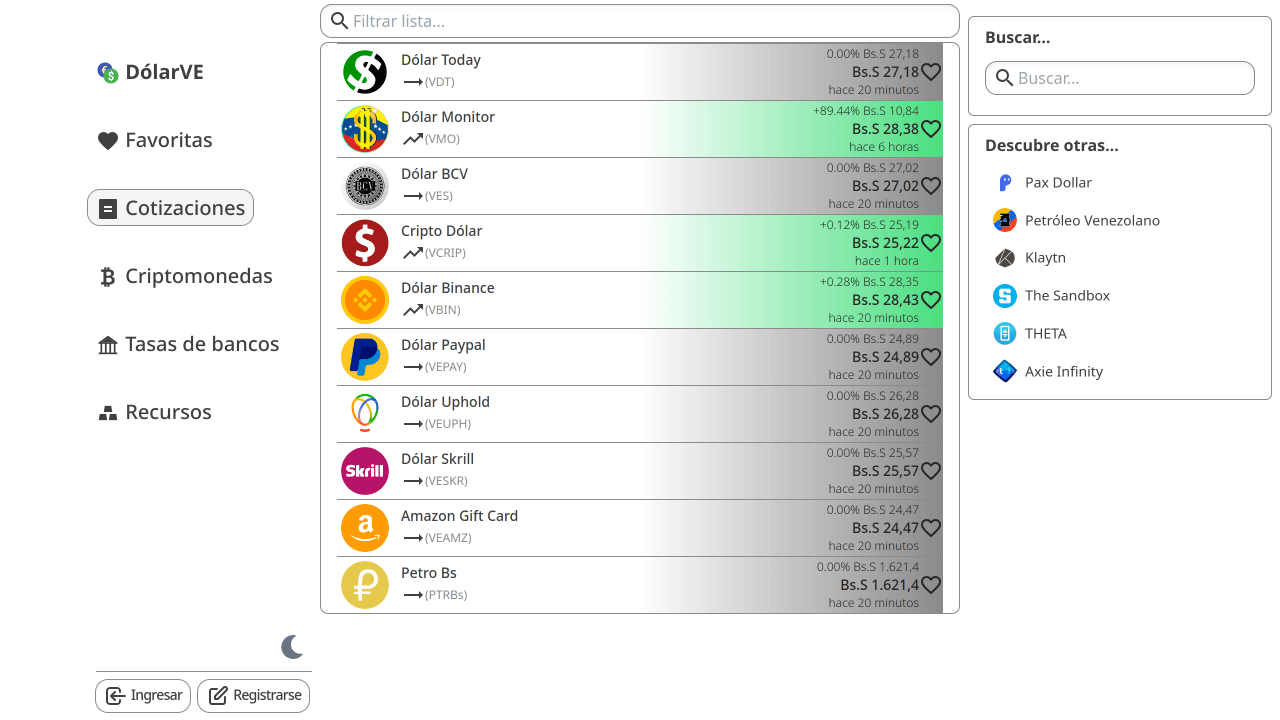Click the Petro Bs coin logo
Image resolution: width=1280 pixels, height=720 pixels.
(365, 585)
